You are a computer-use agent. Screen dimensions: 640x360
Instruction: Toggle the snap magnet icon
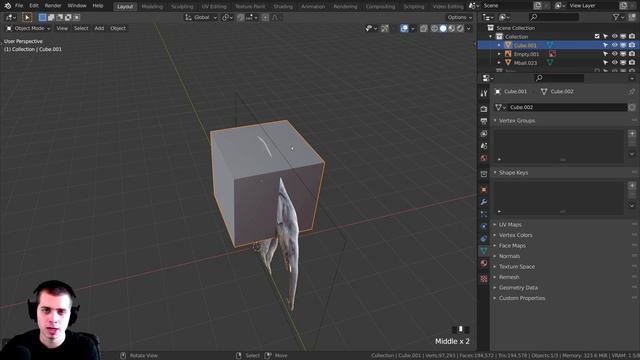[241, 18]
